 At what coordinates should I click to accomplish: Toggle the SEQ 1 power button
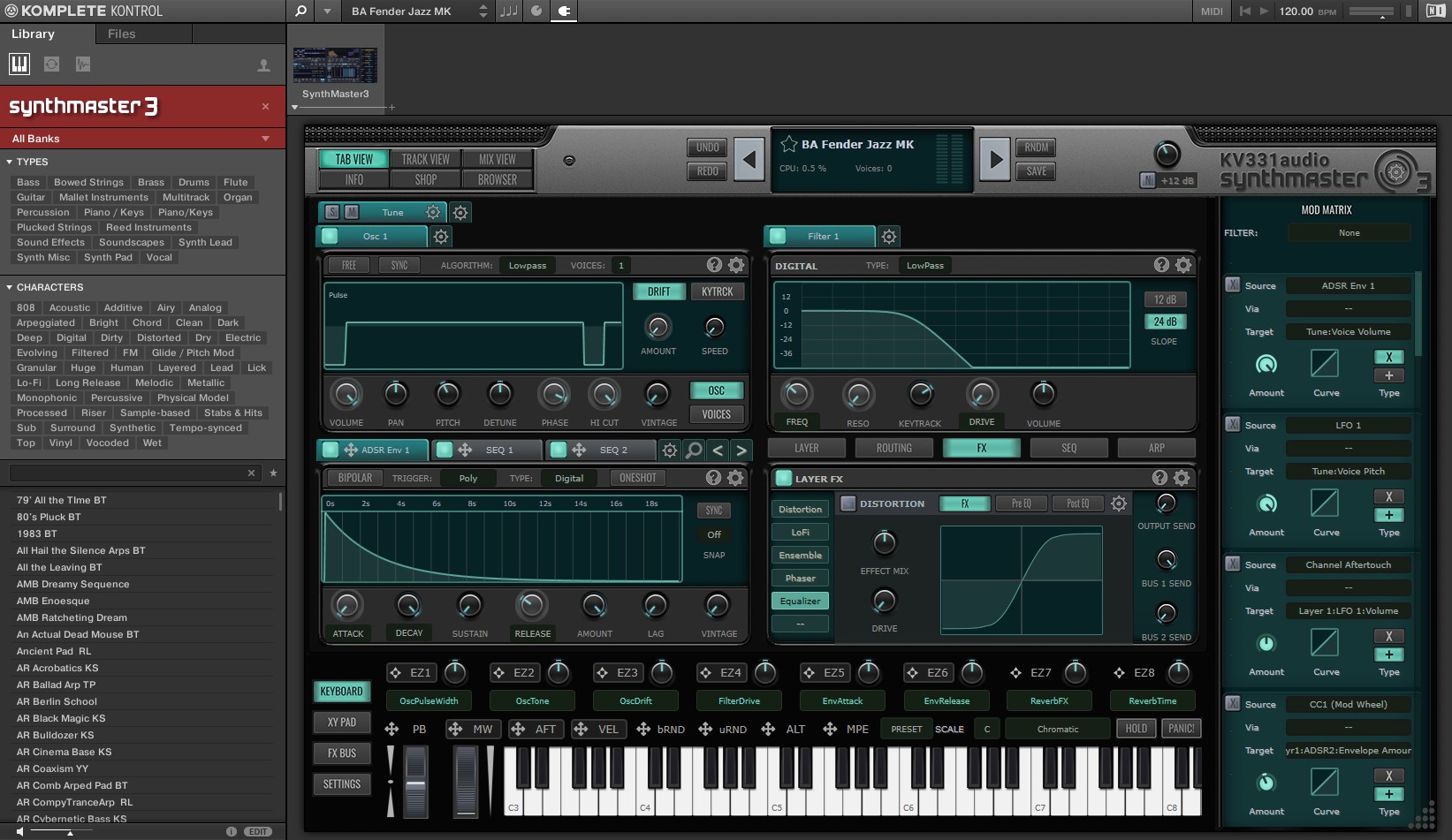coord(444,450)
